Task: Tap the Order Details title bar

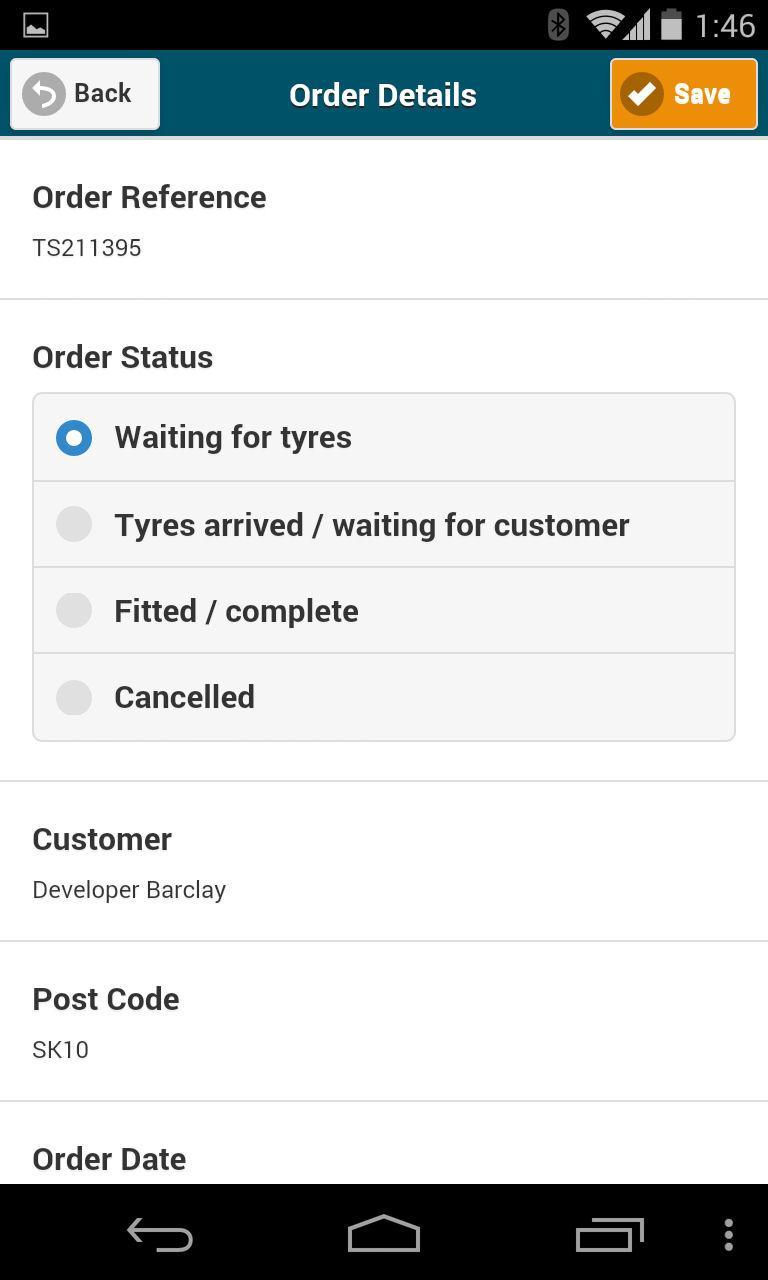Action: point(383,94)
